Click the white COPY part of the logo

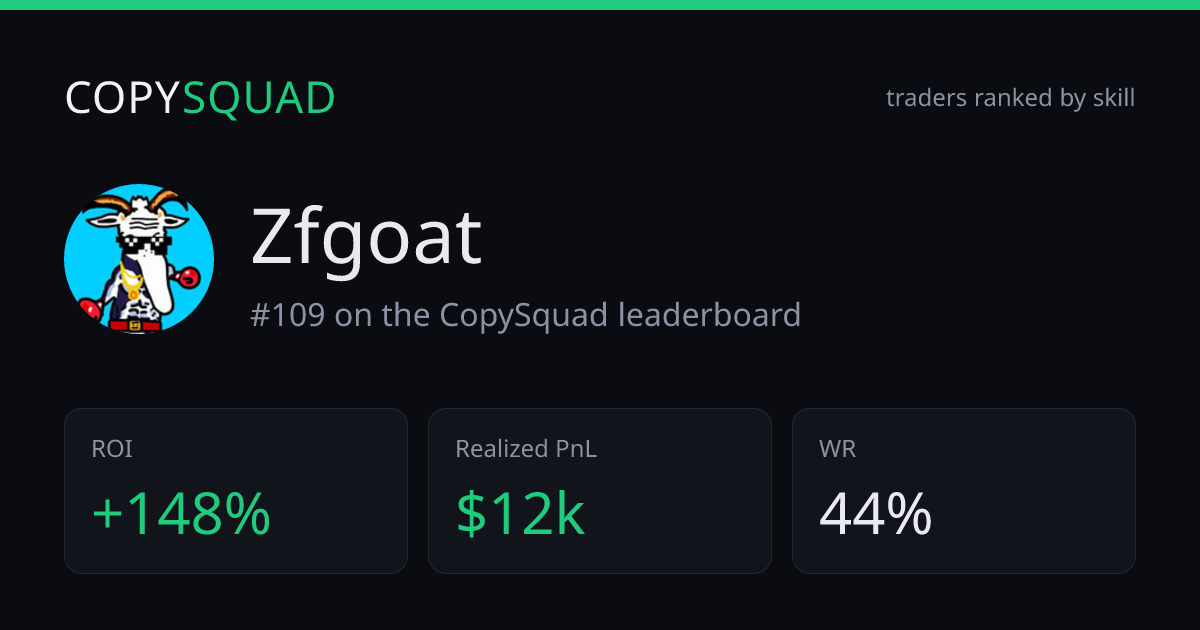123,98
